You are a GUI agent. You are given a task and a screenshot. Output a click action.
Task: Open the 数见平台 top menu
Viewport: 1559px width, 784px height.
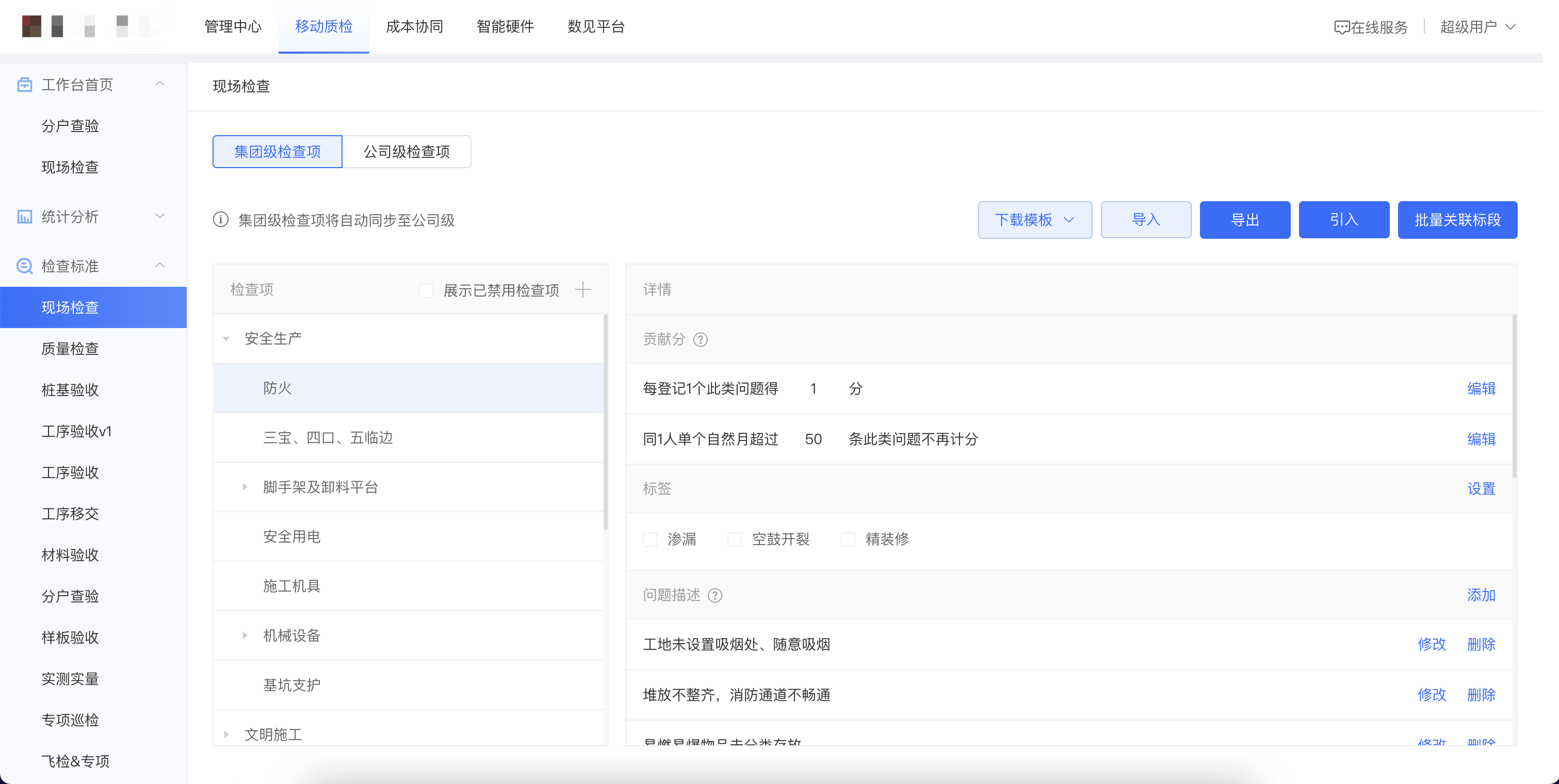[596, 27]
